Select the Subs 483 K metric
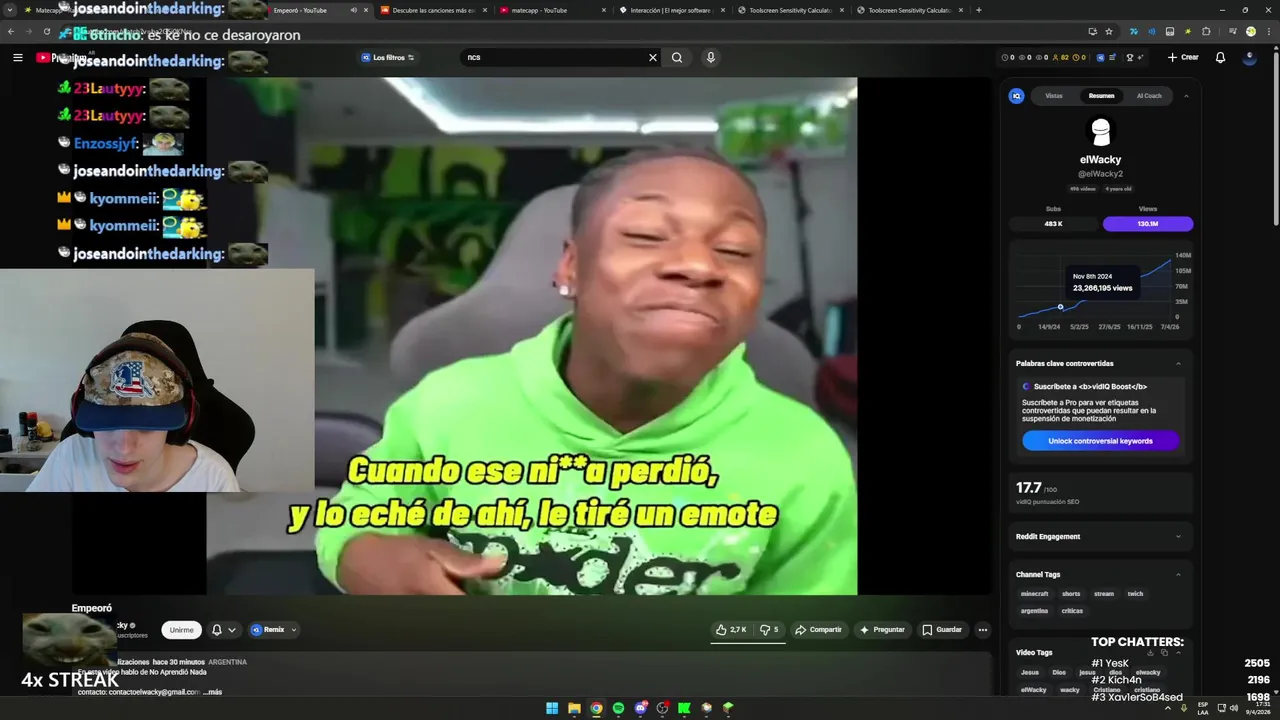The height and width of the screenshot is (720, 1280). pyautogui.click(x=1053, y=224)
